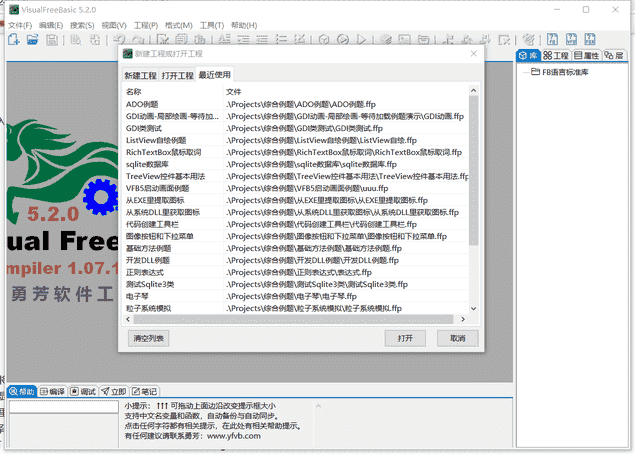This screenshot has width=635, height=454.
Task: Select the 立即 bottom panel tab
Action: (x=114, y=392)
